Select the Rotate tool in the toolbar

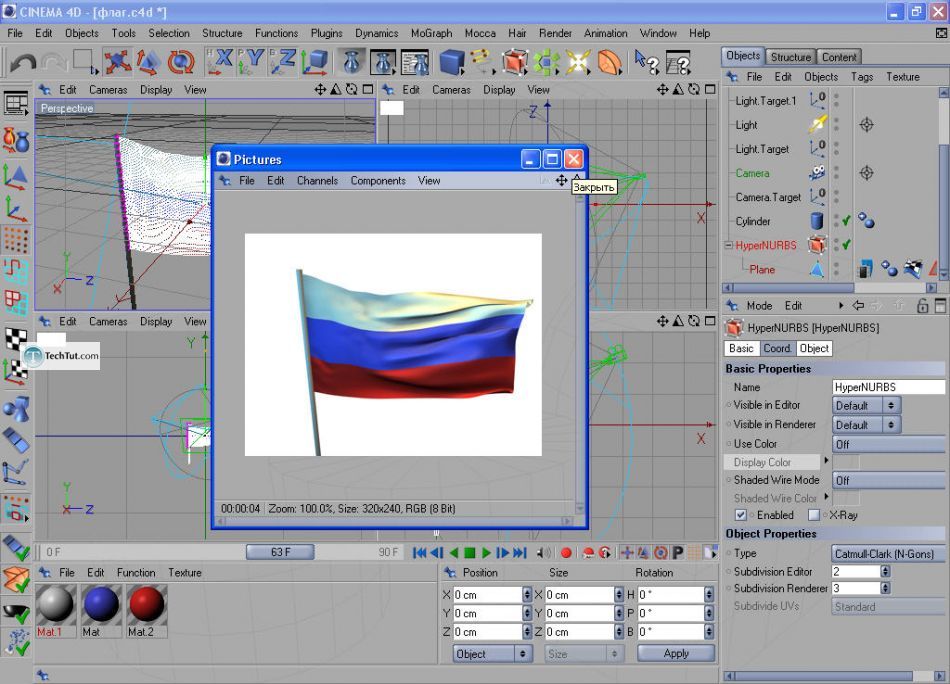(181, 62)
